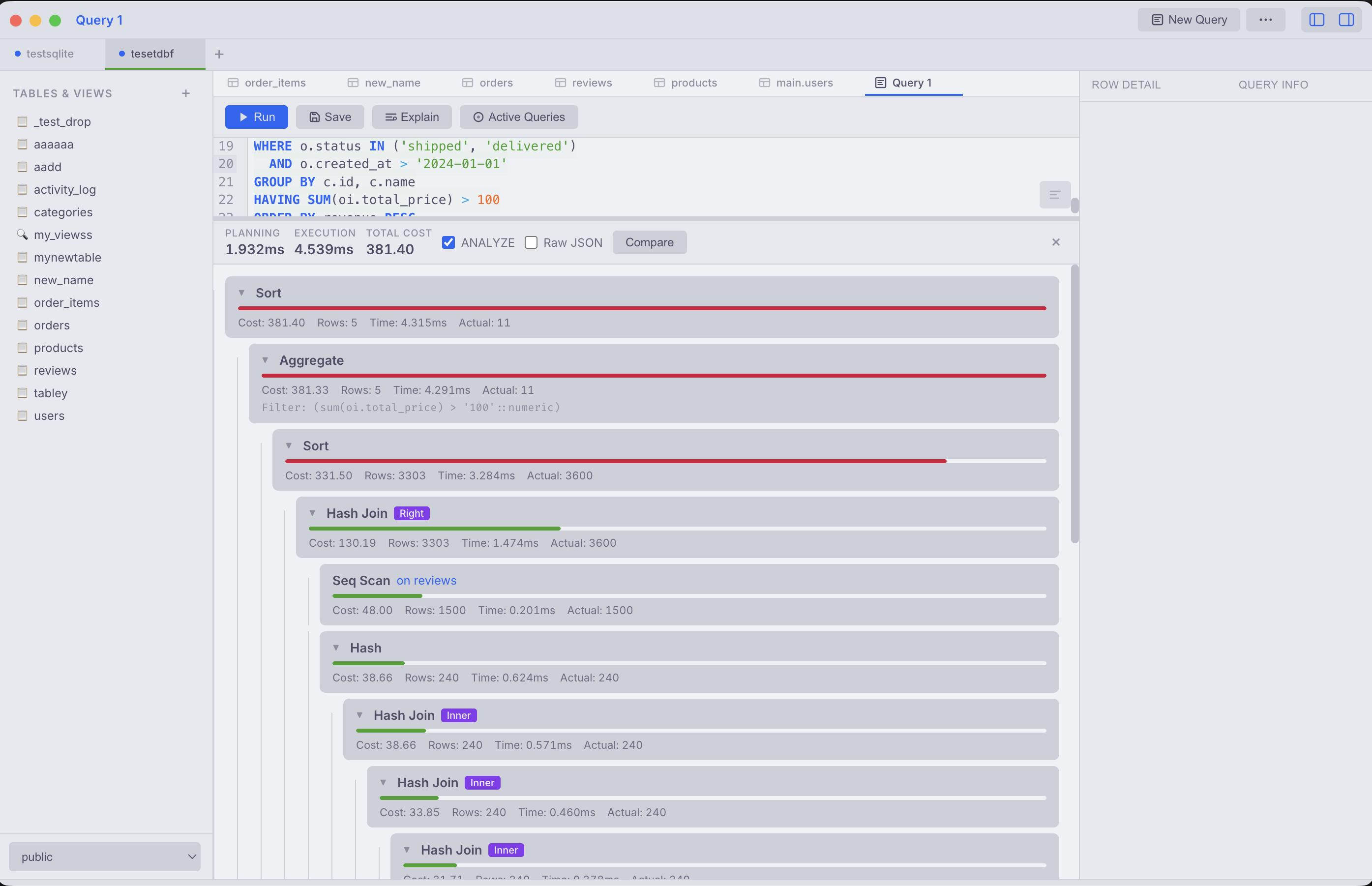
Task: Open the reviews tab
Action: pyautogui.click(x=583, y=83)
